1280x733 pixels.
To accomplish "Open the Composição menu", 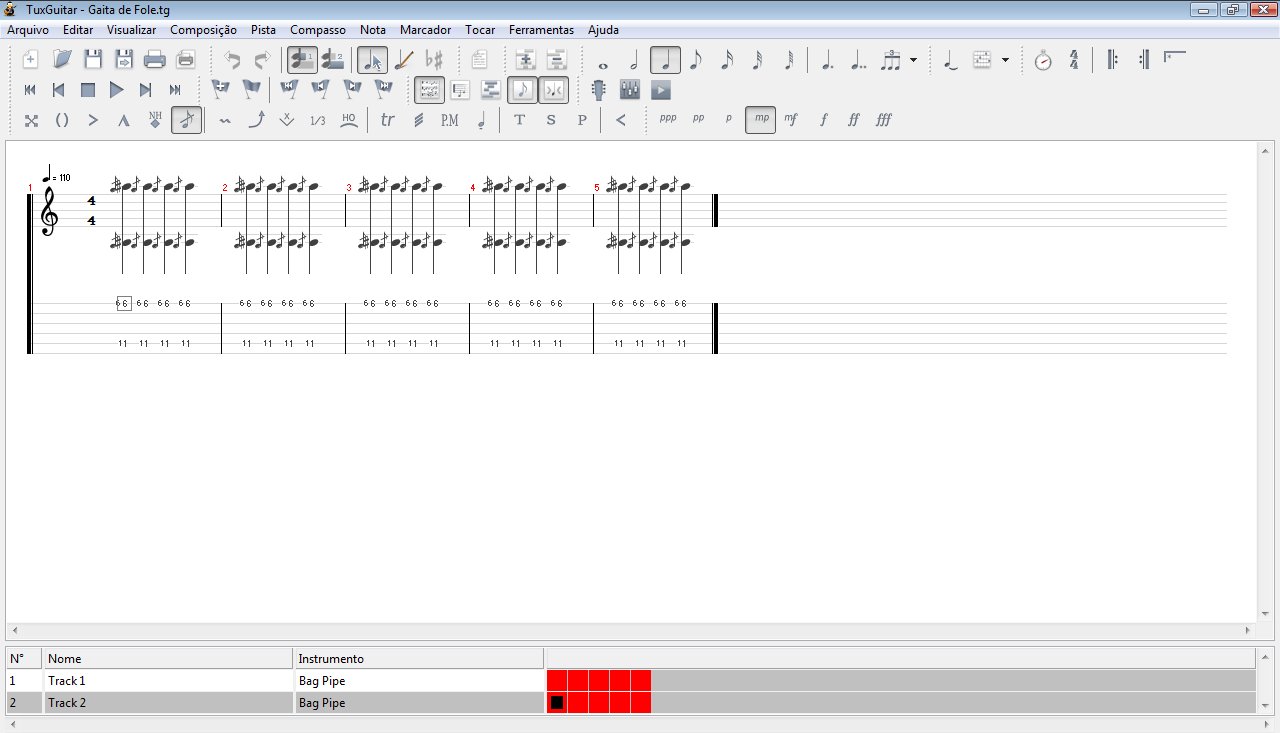I will point(203,30).
